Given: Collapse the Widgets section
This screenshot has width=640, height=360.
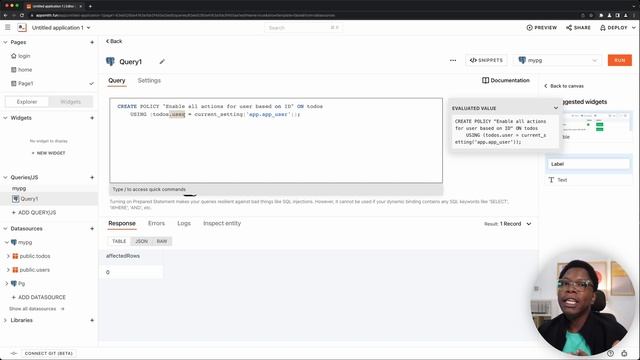Looking at the screenshot, I should pyautogui.click(x=5, y=118).
